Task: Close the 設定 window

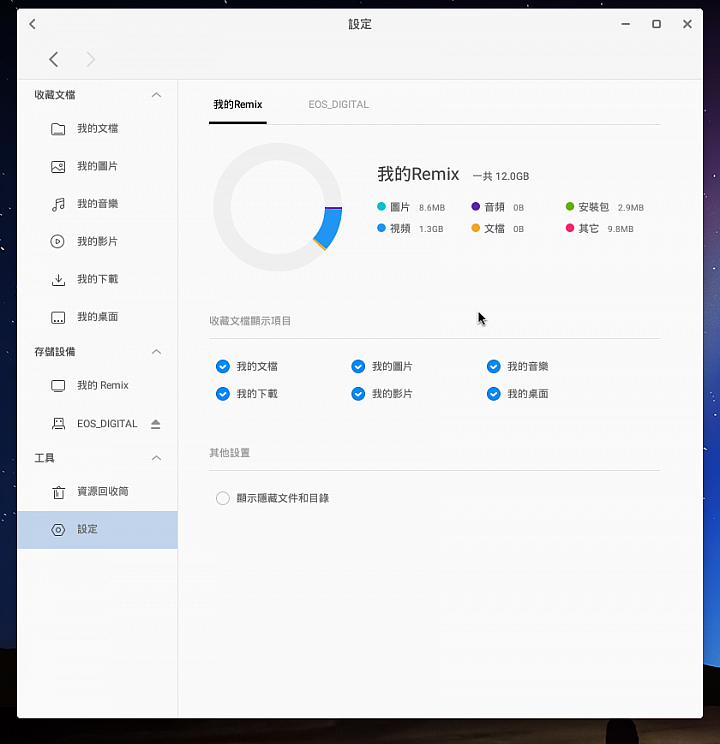Action: click(687, 24)
